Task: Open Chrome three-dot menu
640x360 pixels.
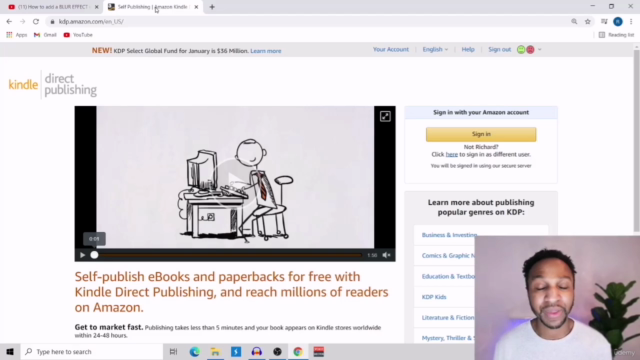Action: tap(631, 22)
